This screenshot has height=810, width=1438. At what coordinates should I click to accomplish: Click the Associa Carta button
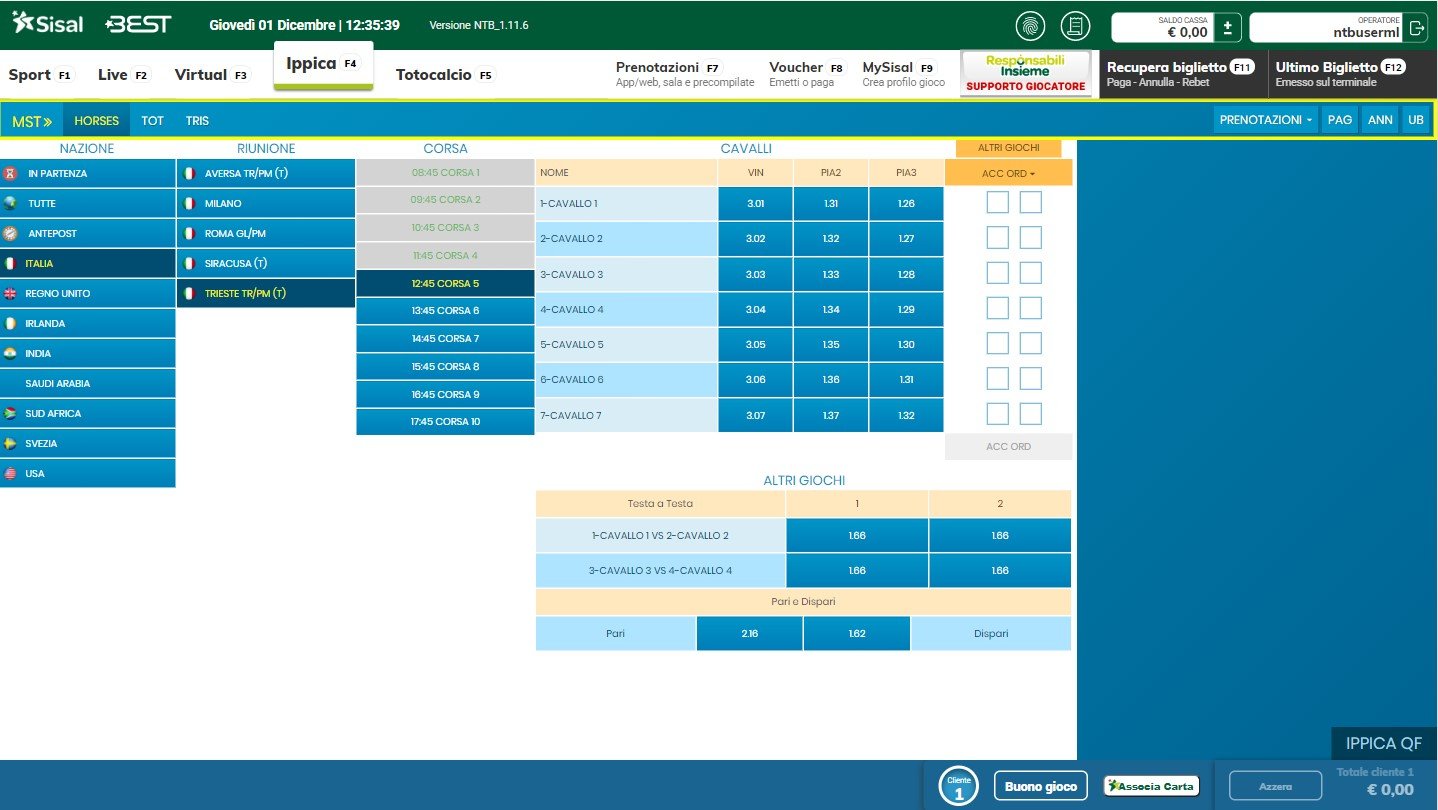click(x=1150, y=786)
